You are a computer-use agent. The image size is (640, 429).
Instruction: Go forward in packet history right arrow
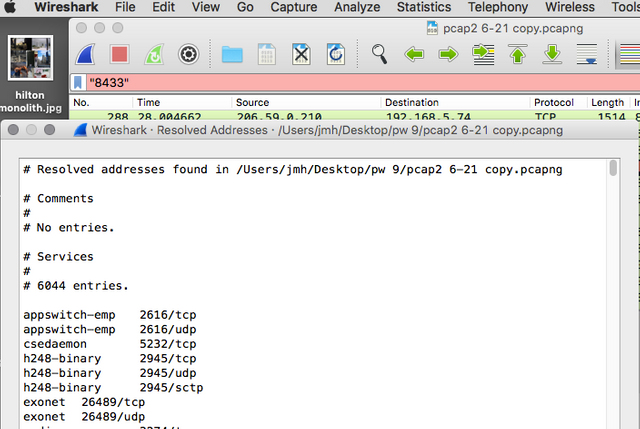448,54
